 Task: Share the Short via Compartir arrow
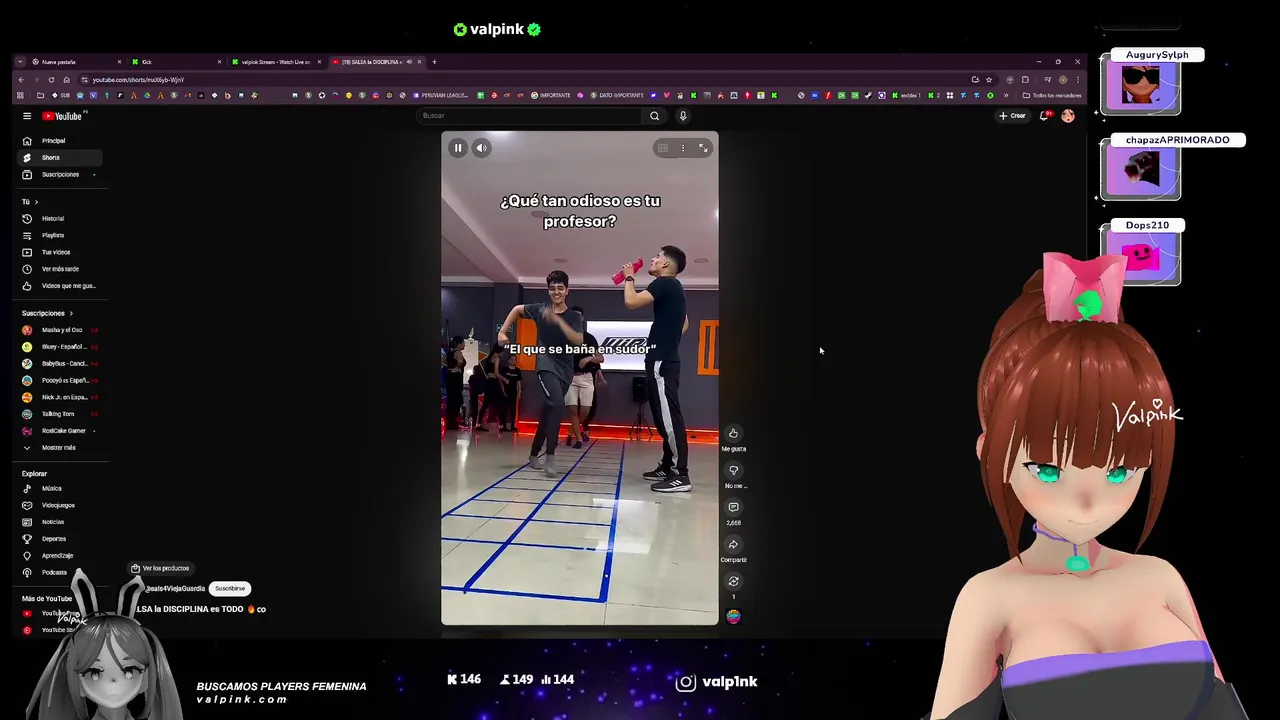point(733,544)
